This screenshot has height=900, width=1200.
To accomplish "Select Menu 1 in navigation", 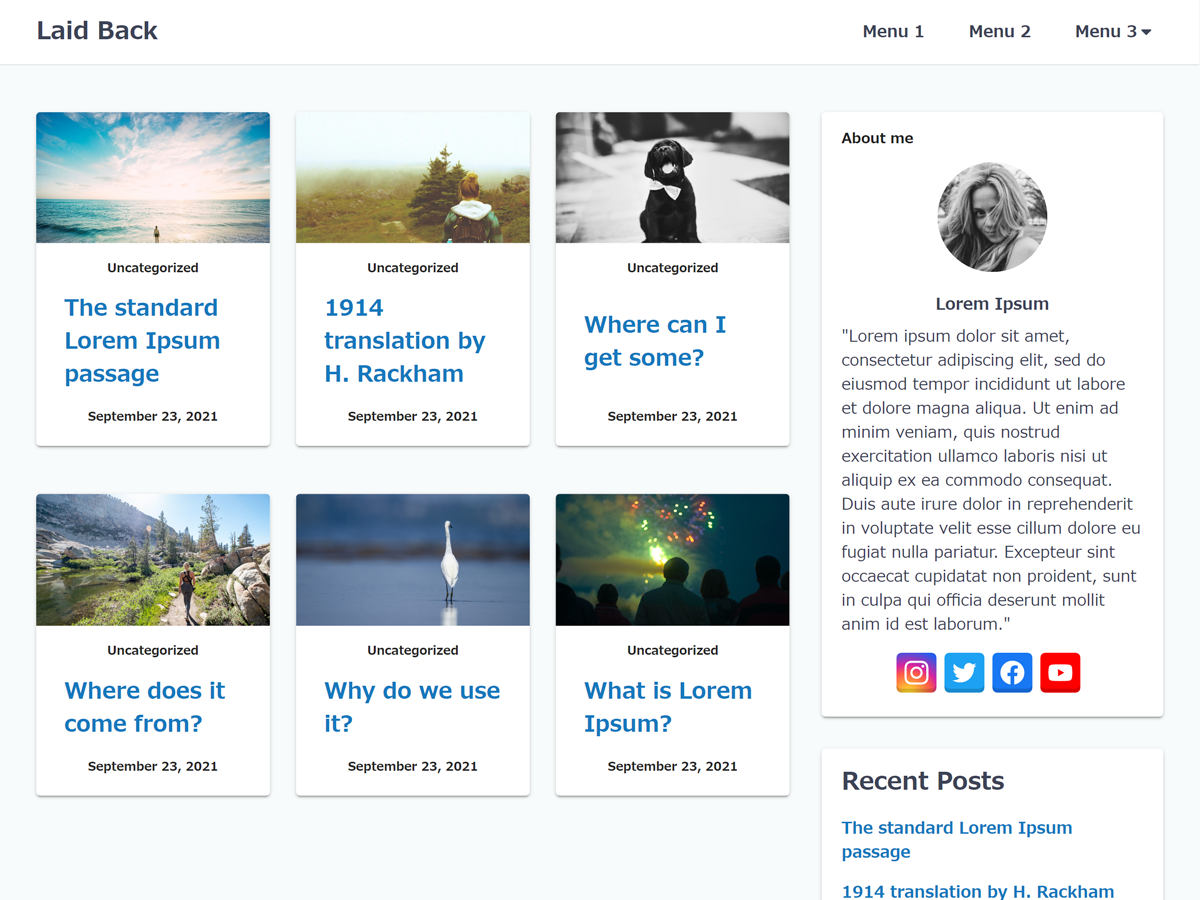I will (x=893, y=32).
